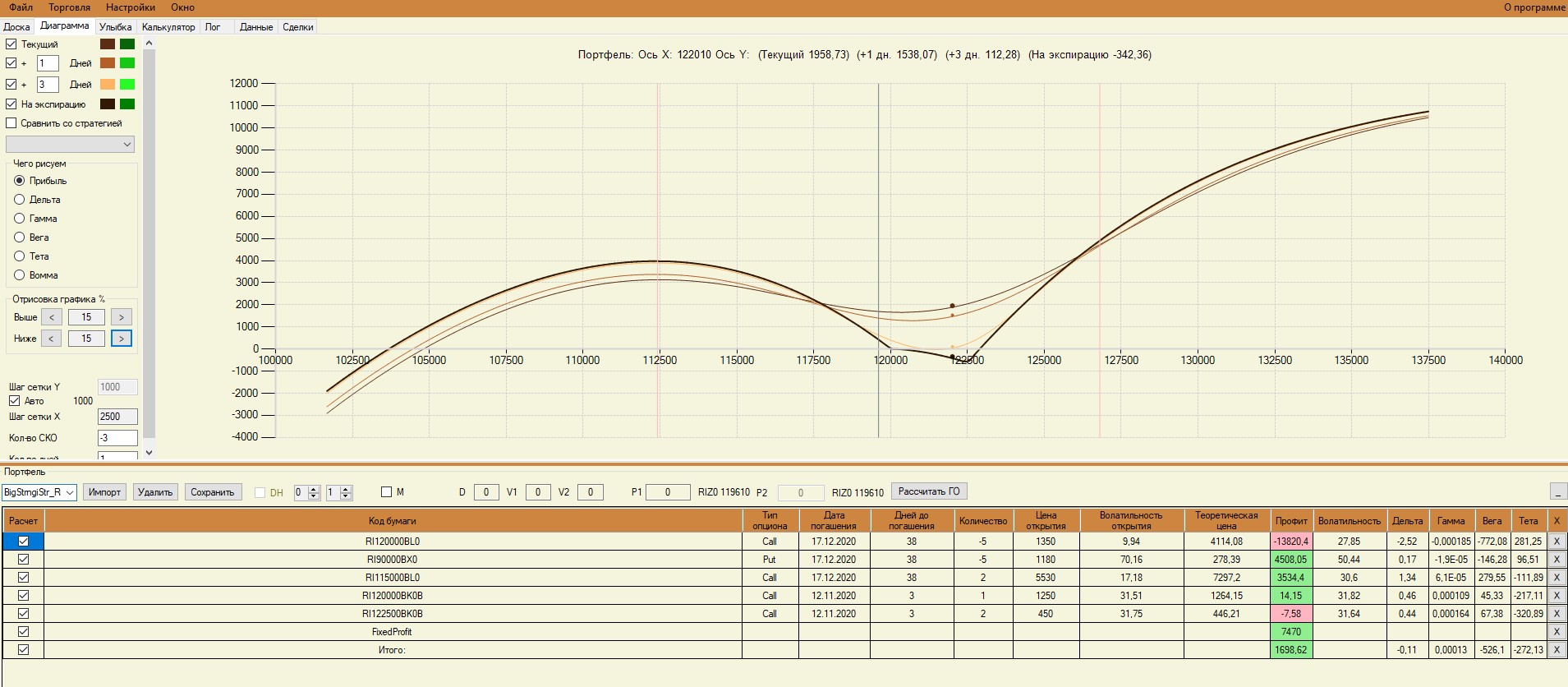Click the 'Сохранить' button
The width and height of the screenshot is (1568, 687).
coord(213,492)
